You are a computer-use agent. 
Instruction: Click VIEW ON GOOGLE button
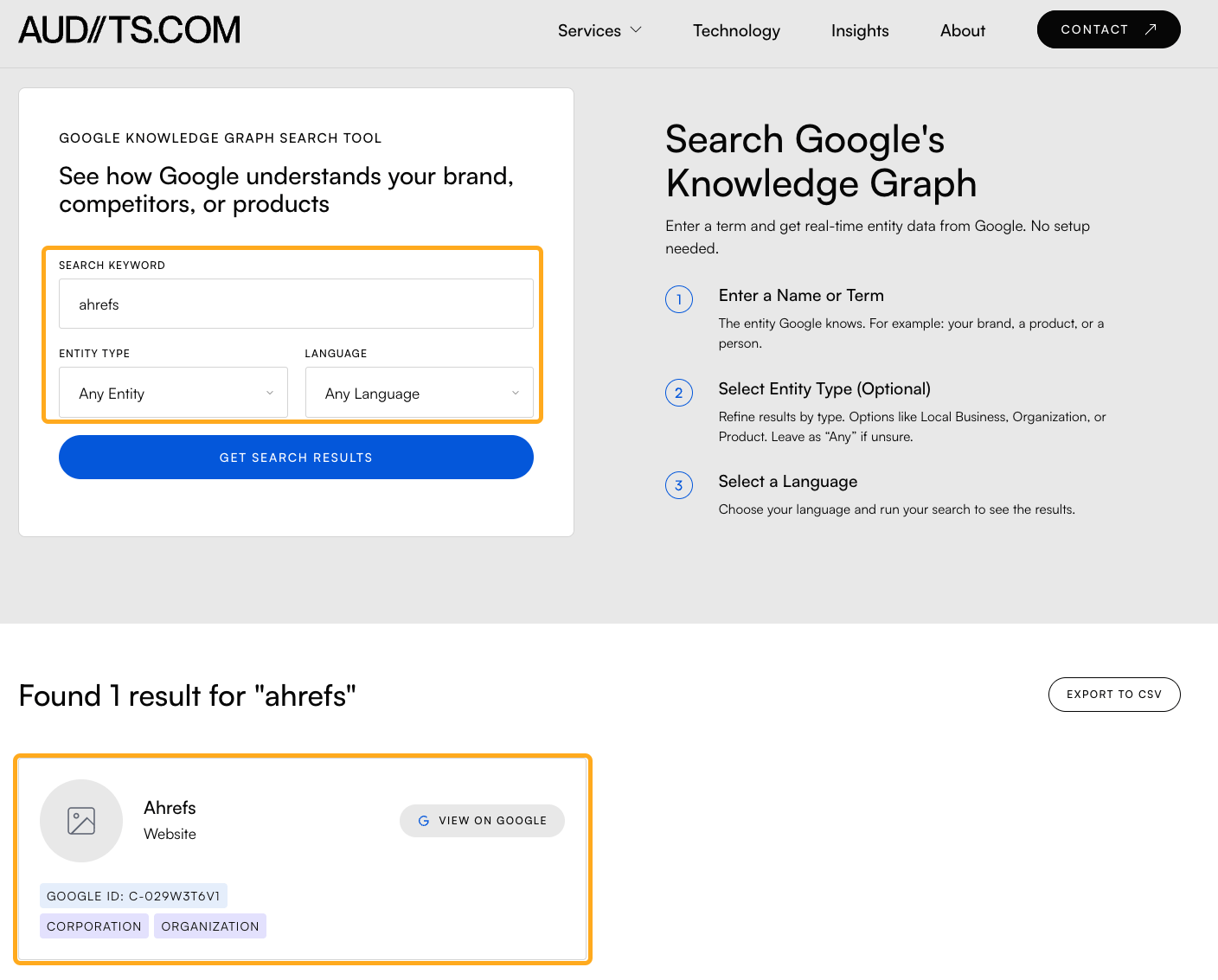[482, 821]
